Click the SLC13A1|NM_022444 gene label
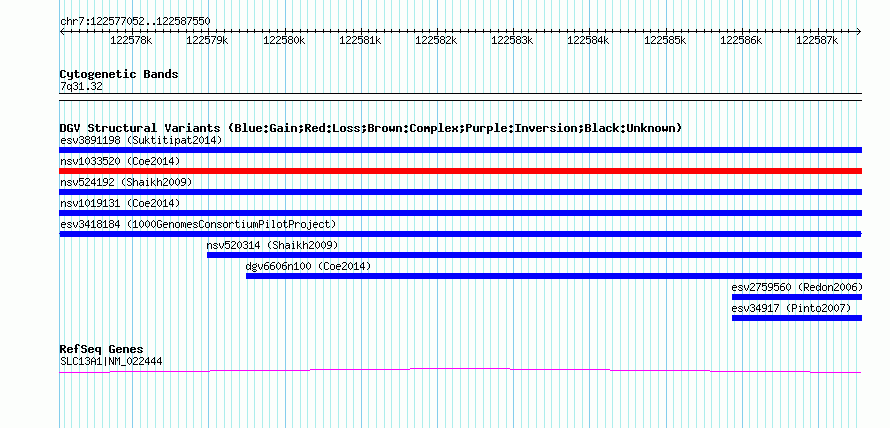Image resolution: width=890 pixels, height=428 pixels. tap(112, 361)
